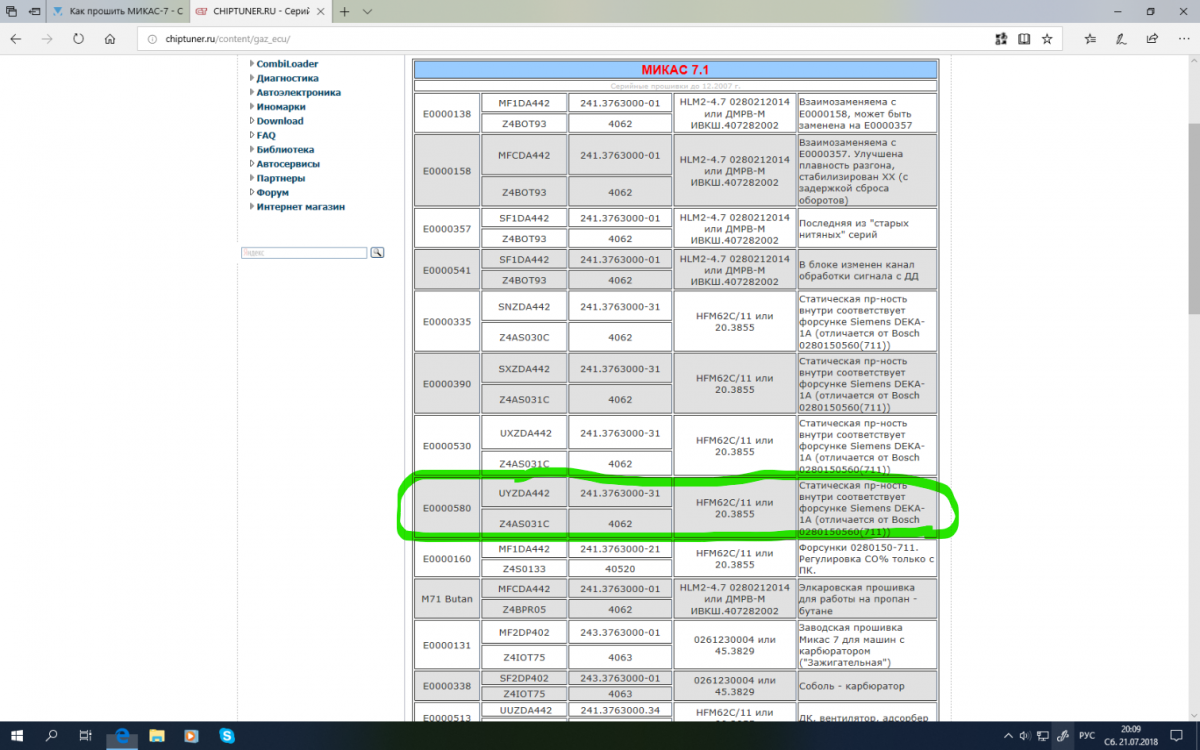Select firmware ID E0000335
This screenshot has width=1200, height=750.
[x=446, y=321]
